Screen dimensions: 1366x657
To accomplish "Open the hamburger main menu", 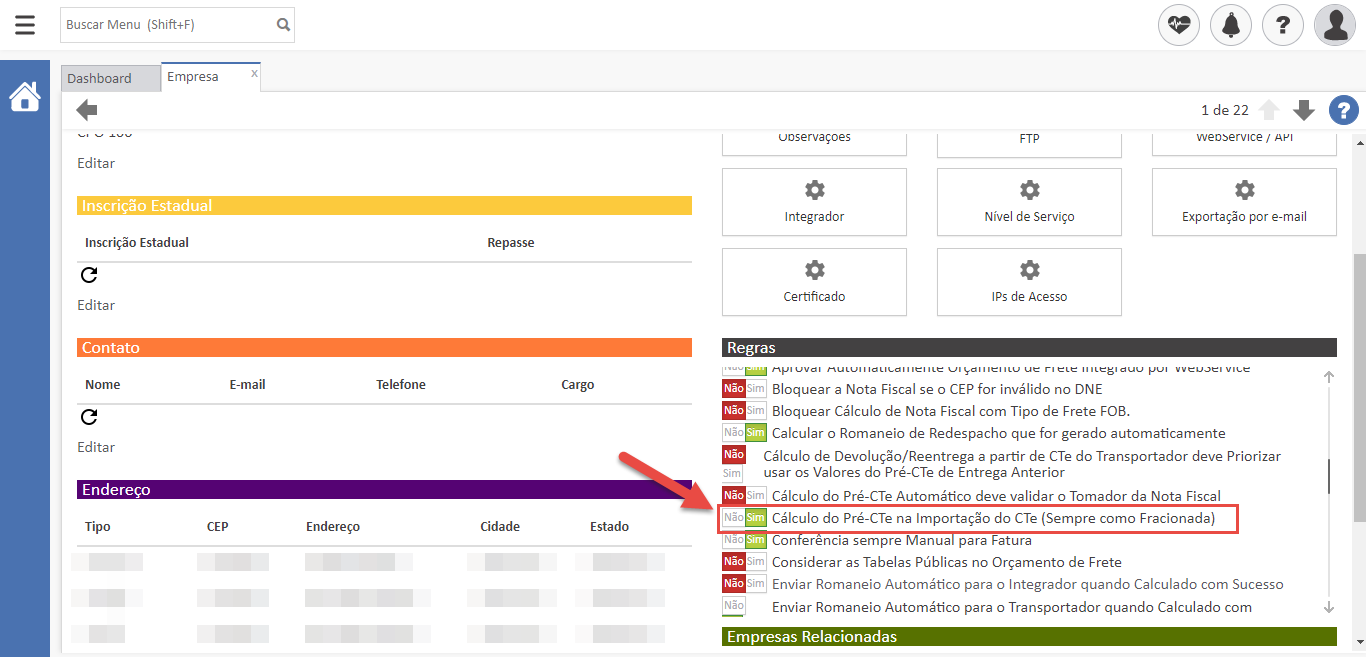I will click(25, 25).
